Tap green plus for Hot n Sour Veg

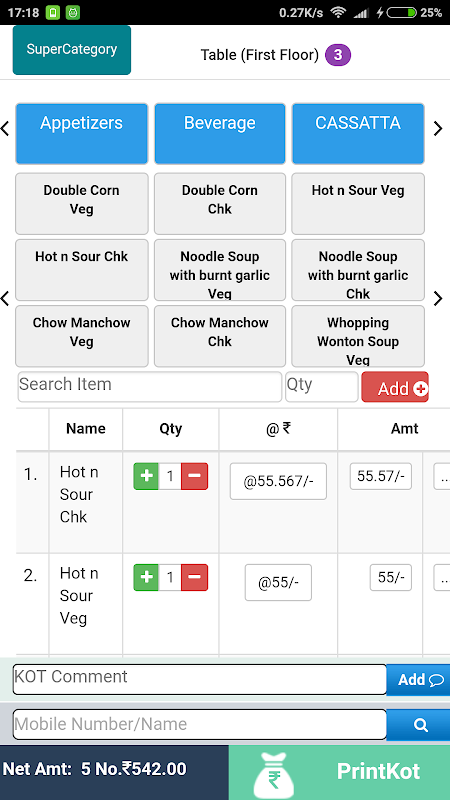click(146, 577)
